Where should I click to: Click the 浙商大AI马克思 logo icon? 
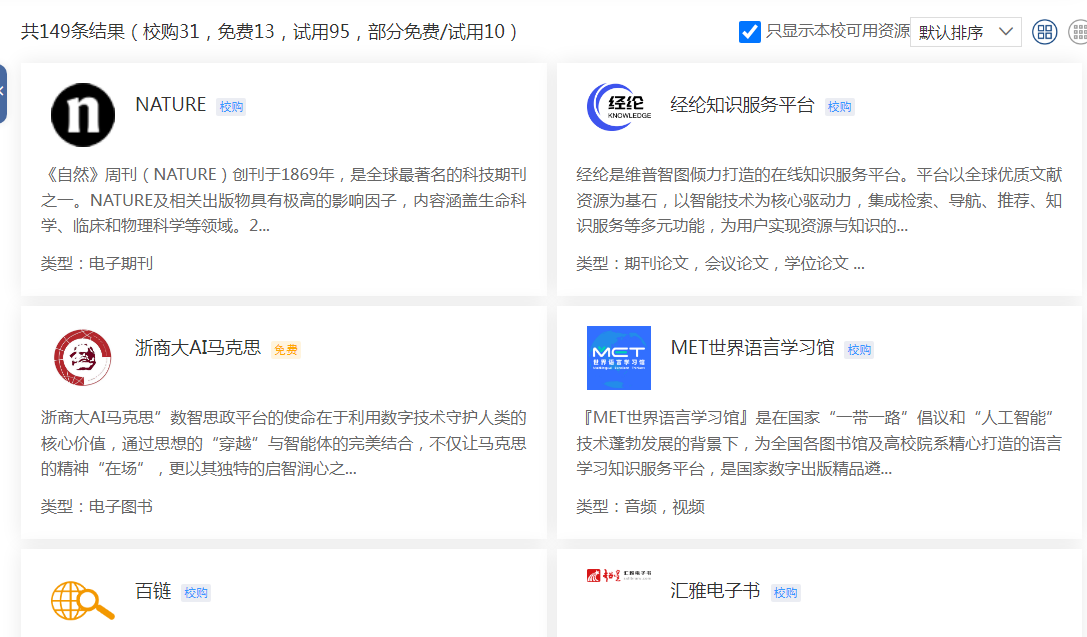point(82,358)
